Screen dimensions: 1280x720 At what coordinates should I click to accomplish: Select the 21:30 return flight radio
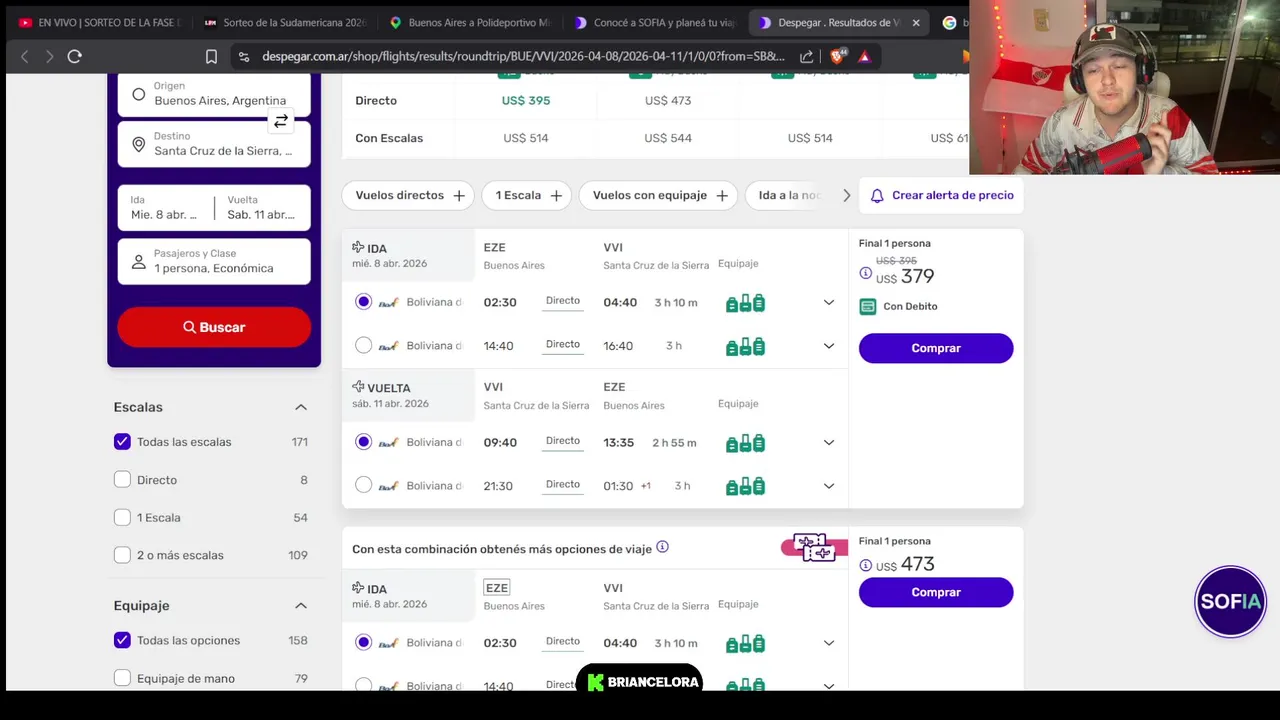click(x=363, y=485)
